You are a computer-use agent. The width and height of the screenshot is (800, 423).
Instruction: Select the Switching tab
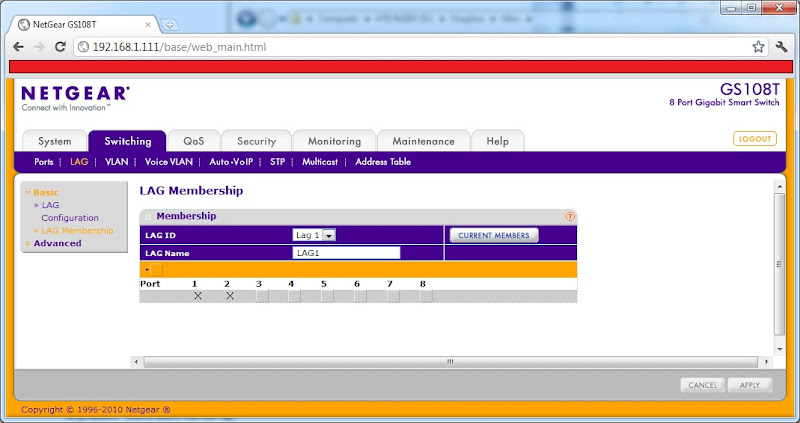128,141
